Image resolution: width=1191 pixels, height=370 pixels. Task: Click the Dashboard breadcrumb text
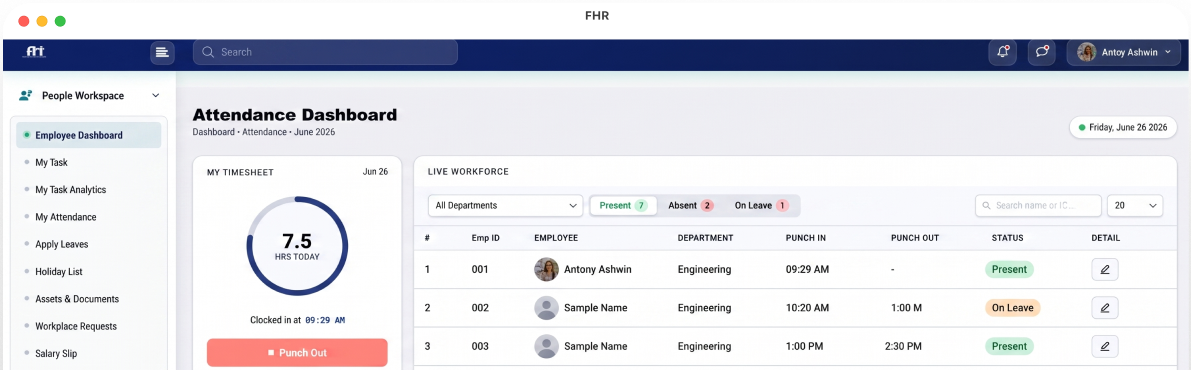pos(214,132)
